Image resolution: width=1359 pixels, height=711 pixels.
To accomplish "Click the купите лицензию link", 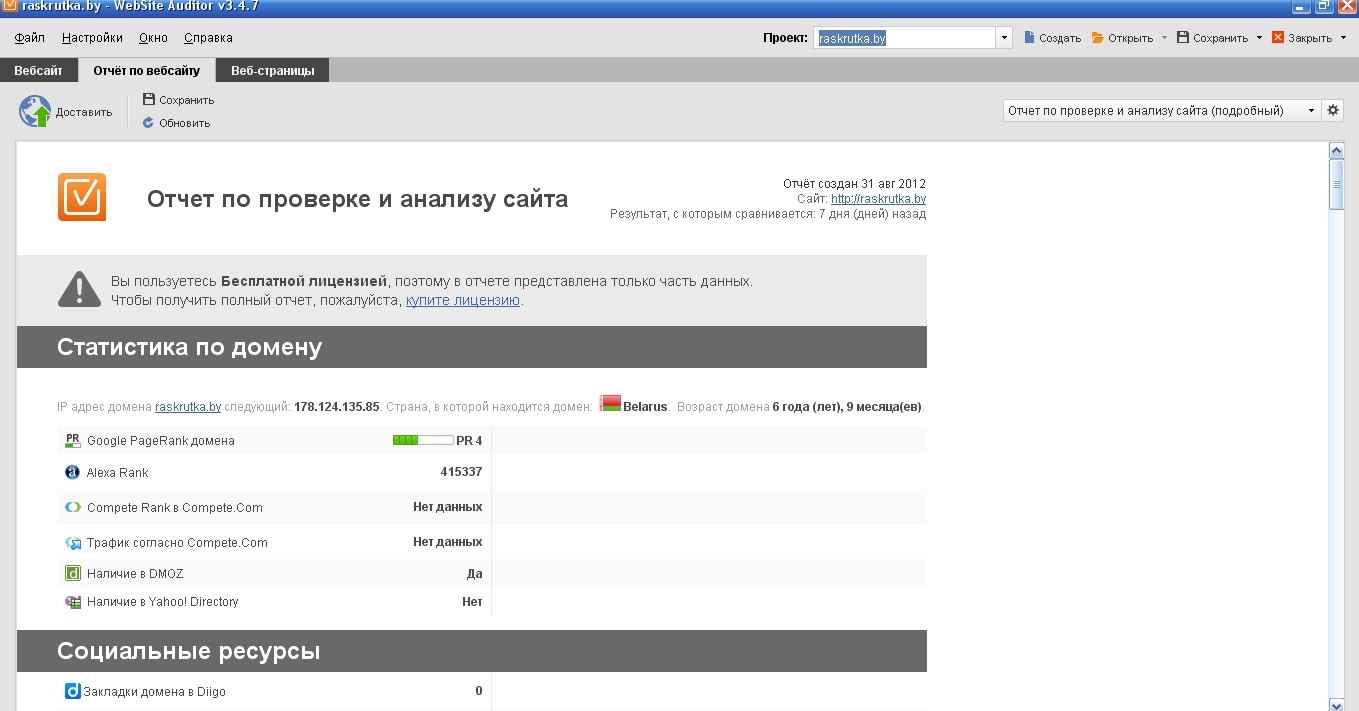I will pyautogui.click(x=463, y=300).
